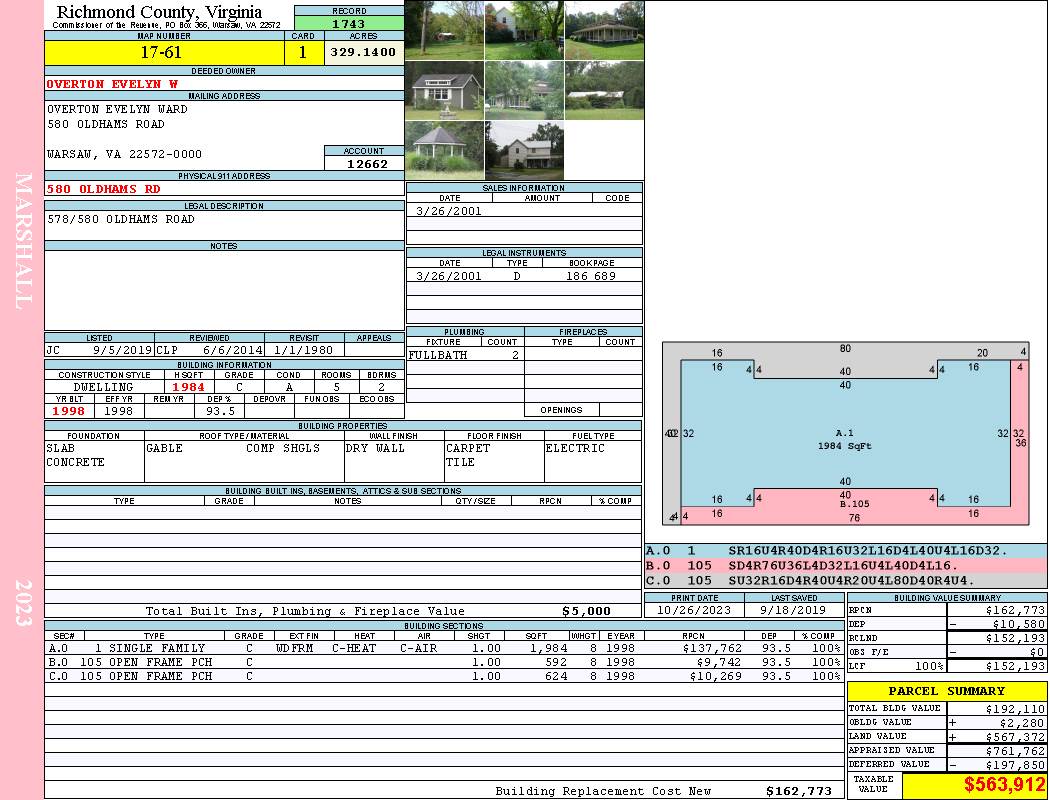This screenshot has height=800, width=1050.
Task: Select the green record number 1743 field
Action: pyautogui.click(x=349, y=23)
